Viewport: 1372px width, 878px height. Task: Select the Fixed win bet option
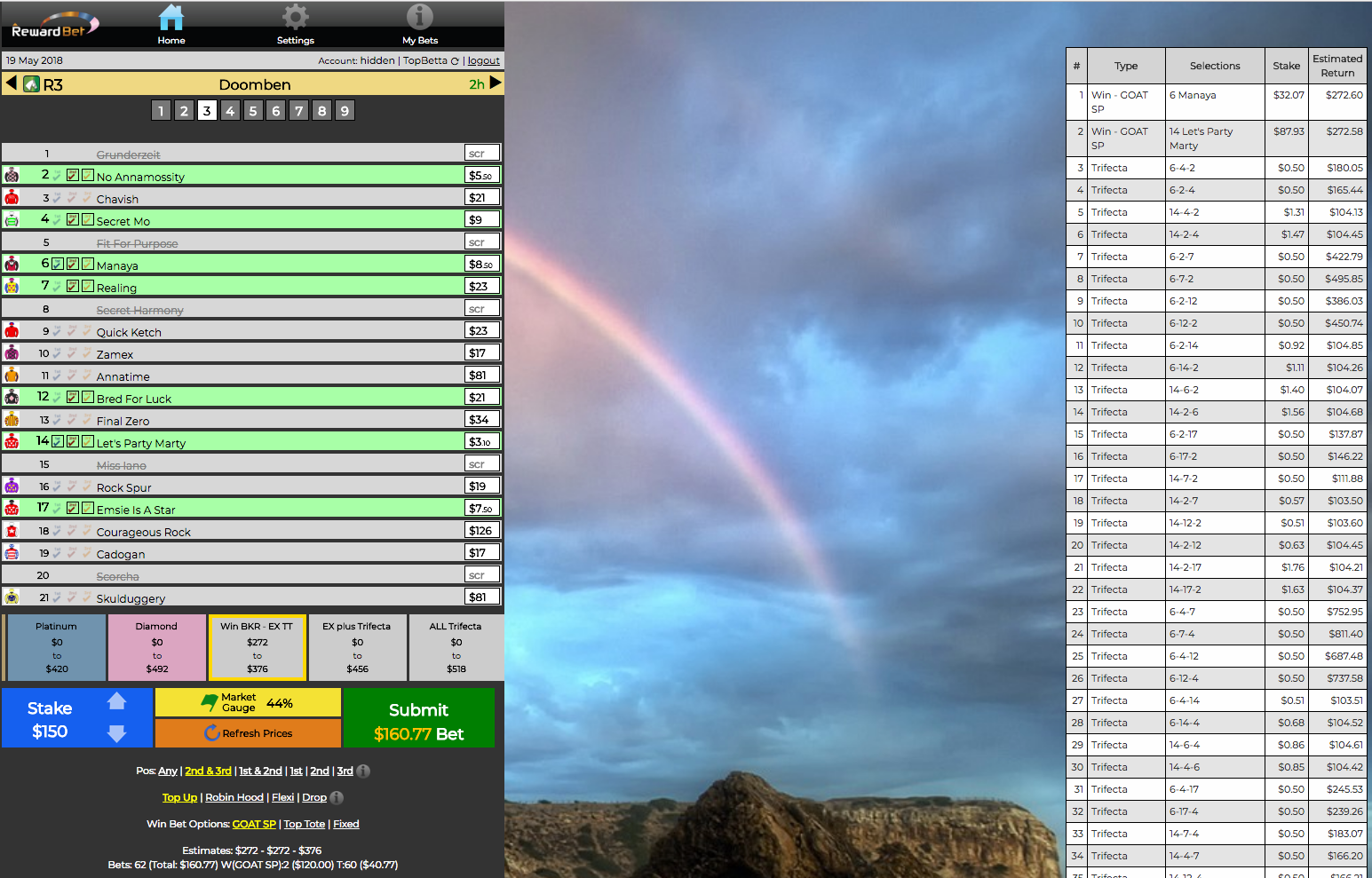346,824
